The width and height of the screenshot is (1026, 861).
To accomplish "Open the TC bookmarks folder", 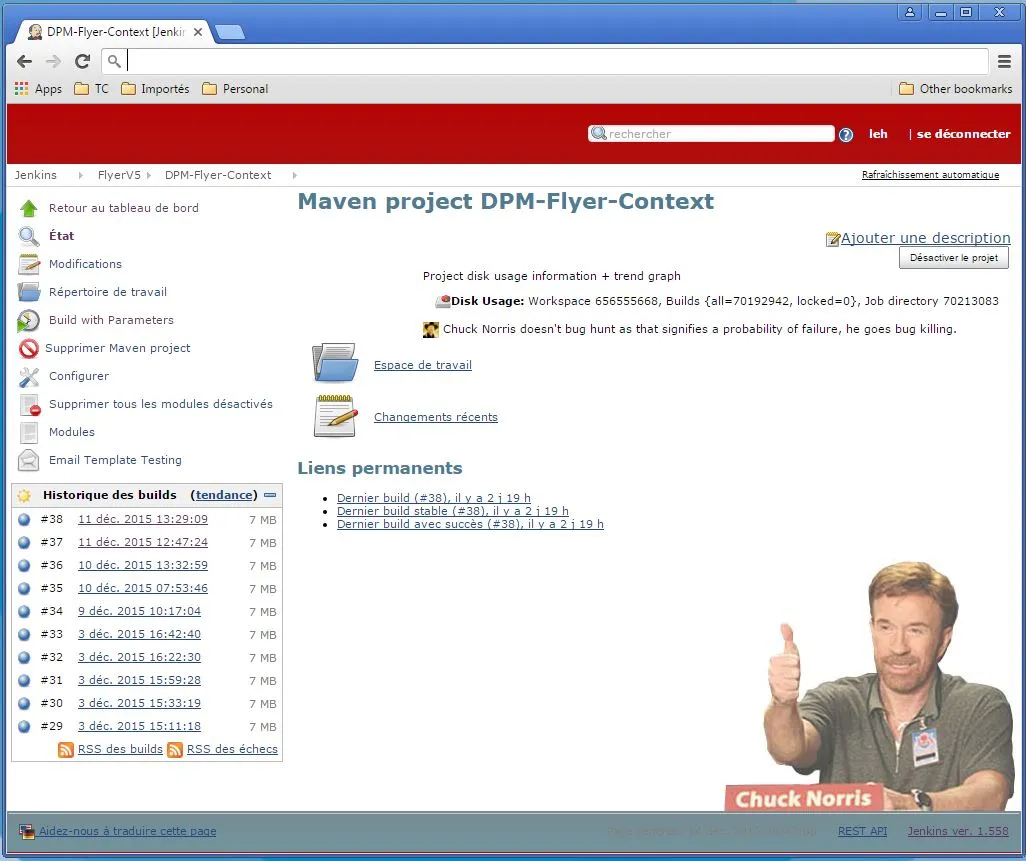I will (x=92, y=89).
